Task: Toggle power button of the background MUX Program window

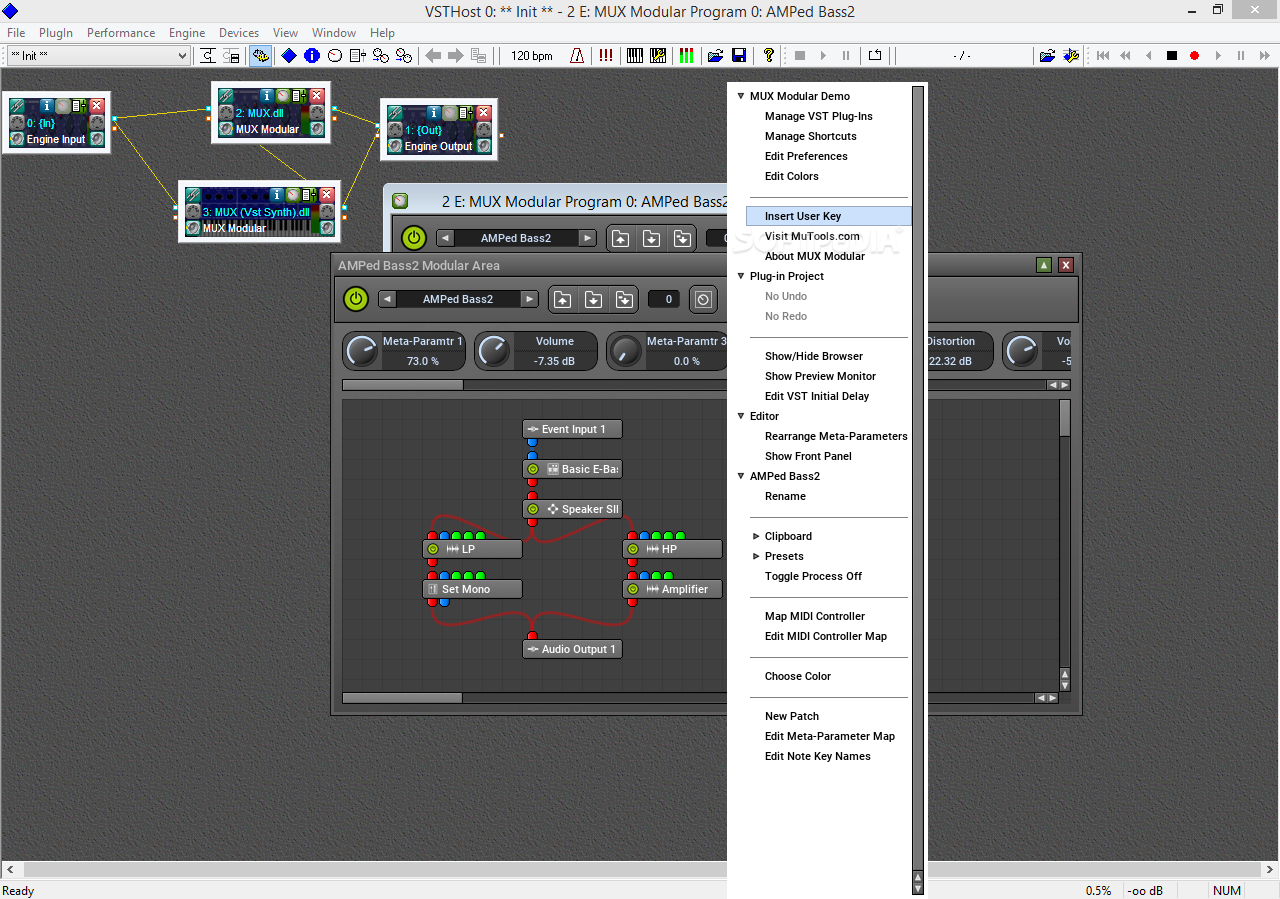Action: pyautogui.click(x=414, y=238)
